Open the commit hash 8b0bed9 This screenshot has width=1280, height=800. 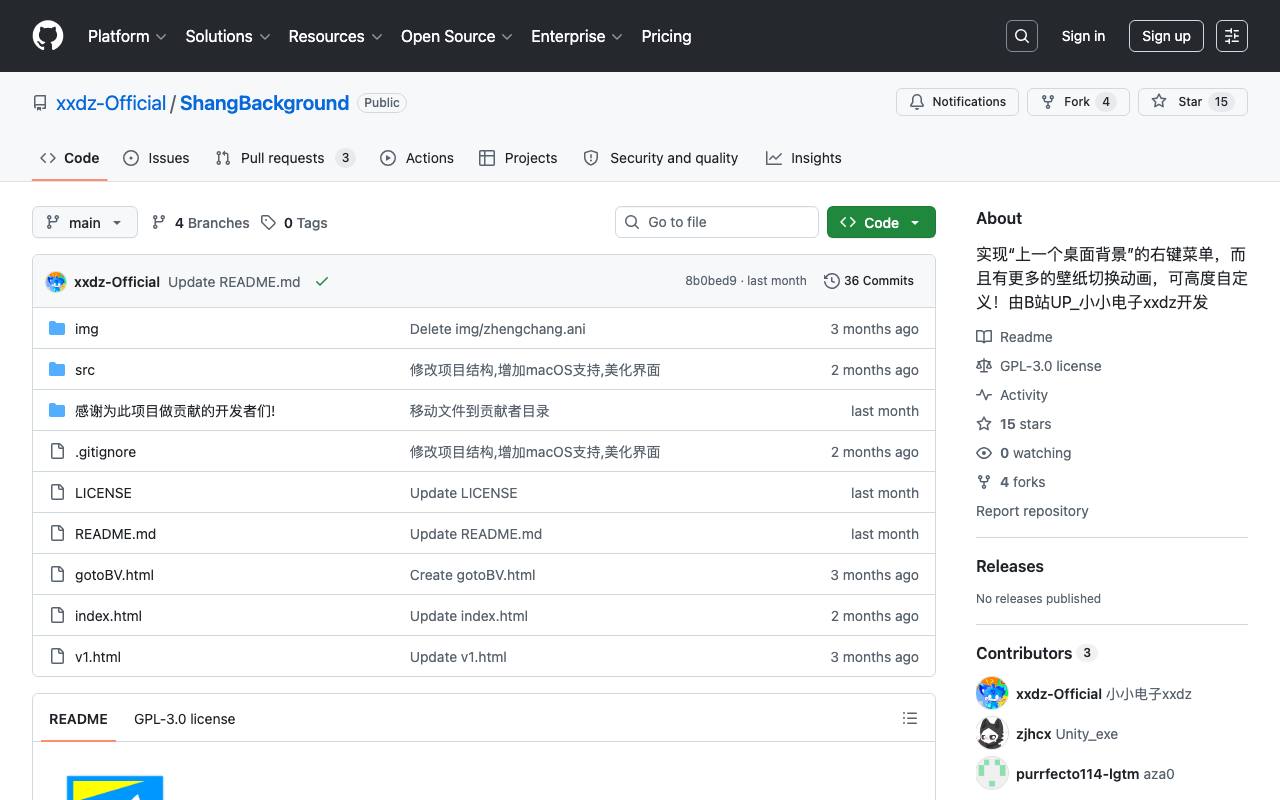(711, 281)
